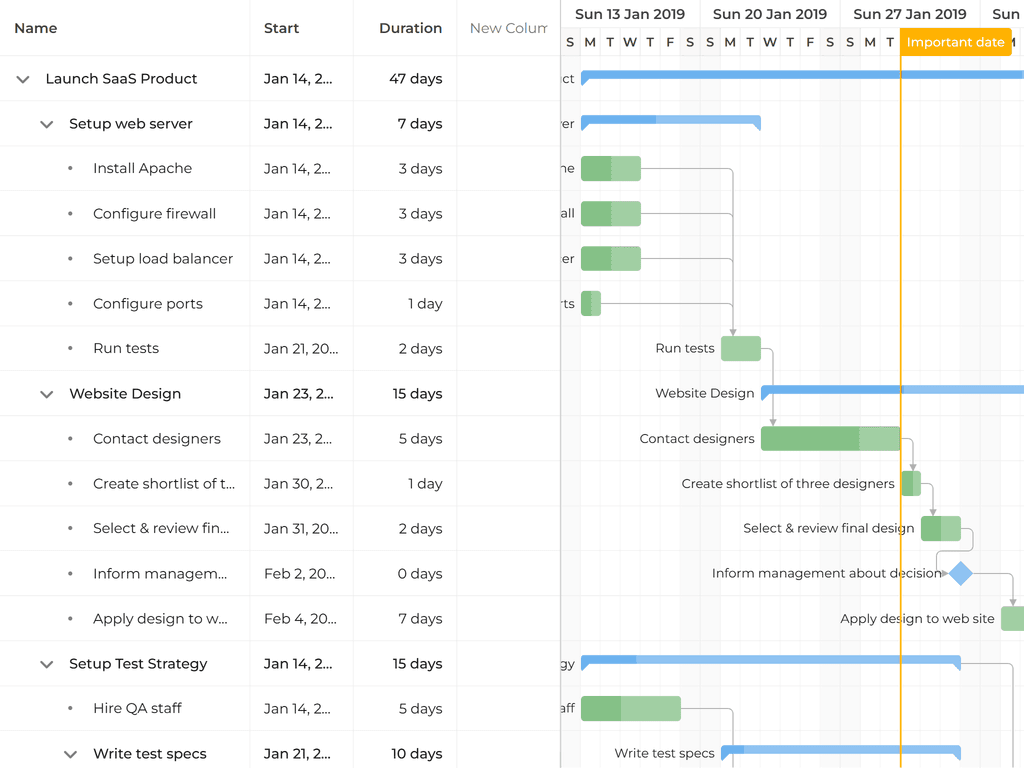Click the Run tests task bar
This screenshot has height=768, width=1024.
click(x=740, y=349)
